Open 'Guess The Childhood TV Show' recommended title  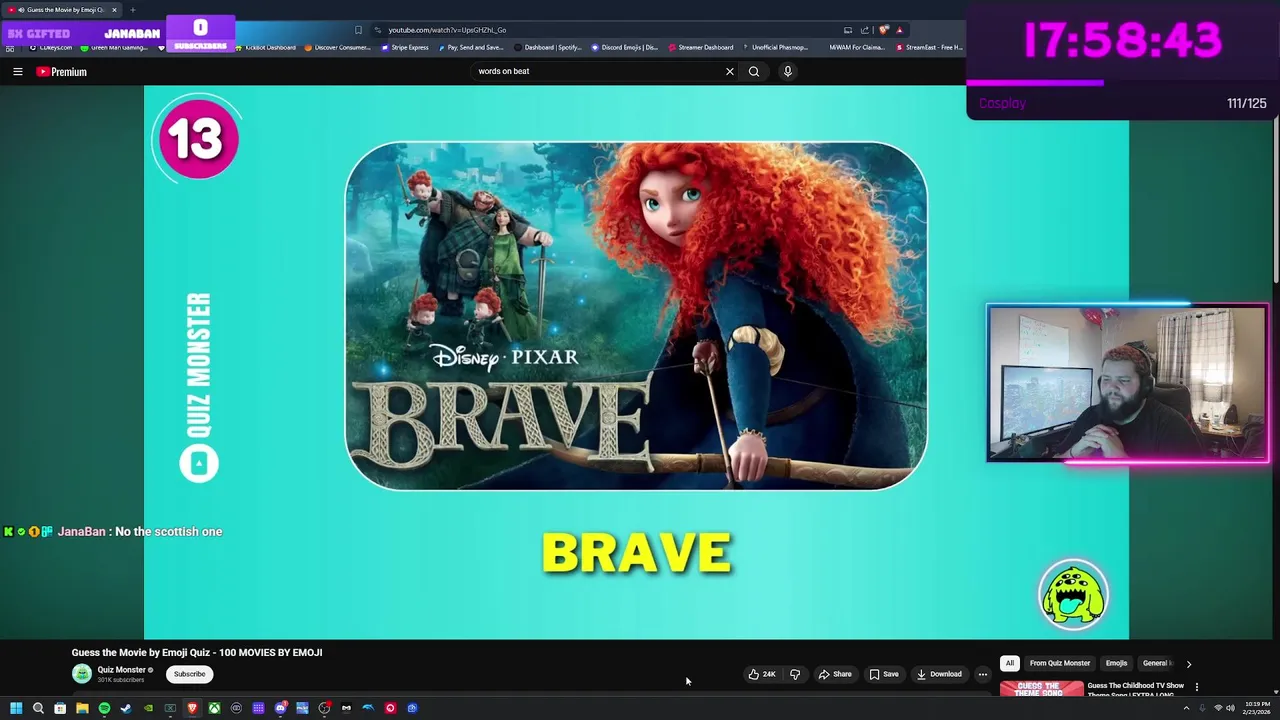(x=1135, y=690)
